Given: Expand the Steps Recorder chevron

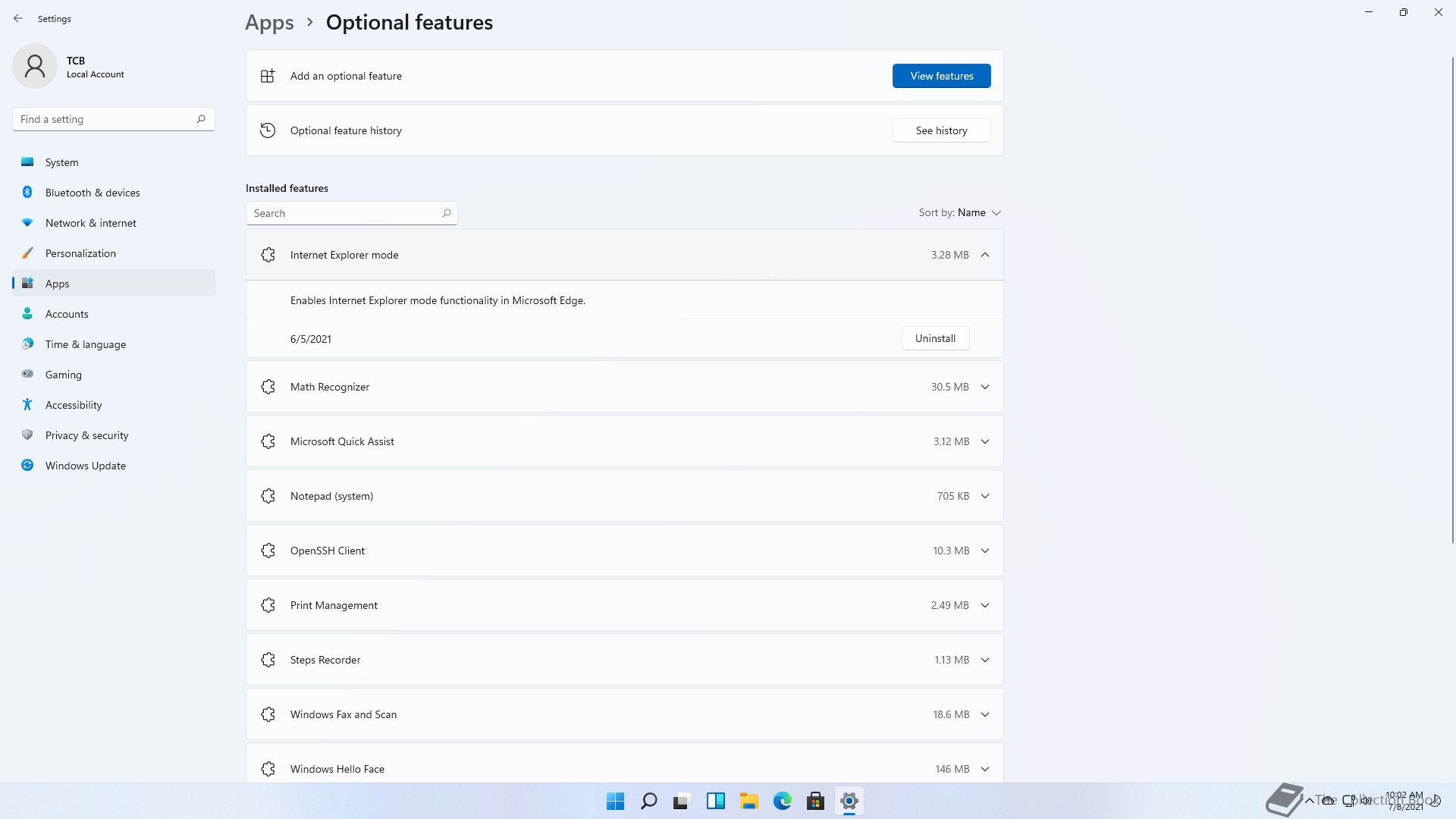Looking at the screenshot, I should (x=985, y=660).
